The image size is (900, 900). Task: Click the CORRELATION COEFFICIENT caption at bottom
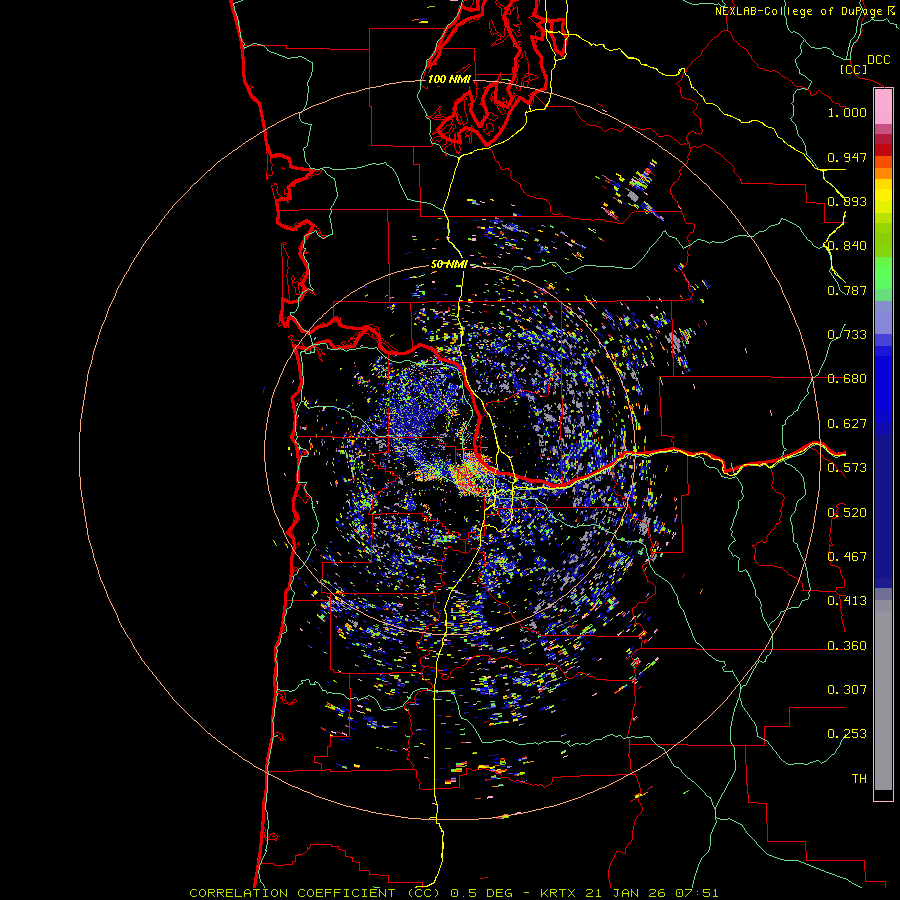pyautogui.click(x=453, y=893)
